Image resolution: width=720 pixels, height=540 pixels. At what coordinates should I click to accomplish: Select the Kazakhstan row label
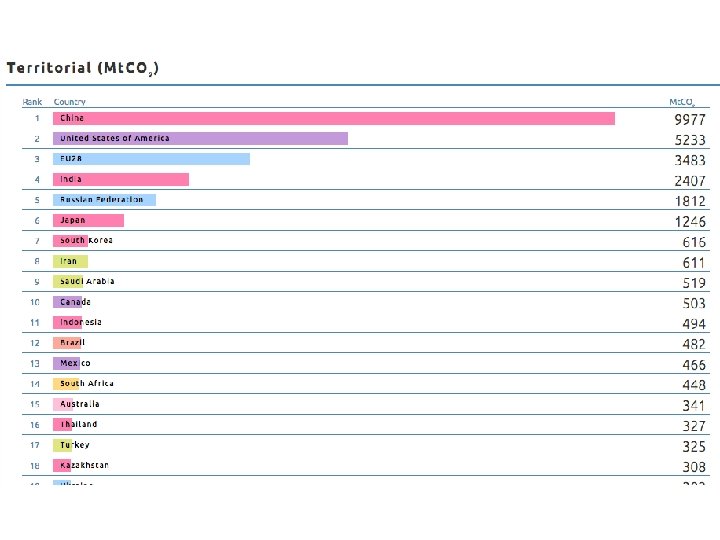point(84,465)
